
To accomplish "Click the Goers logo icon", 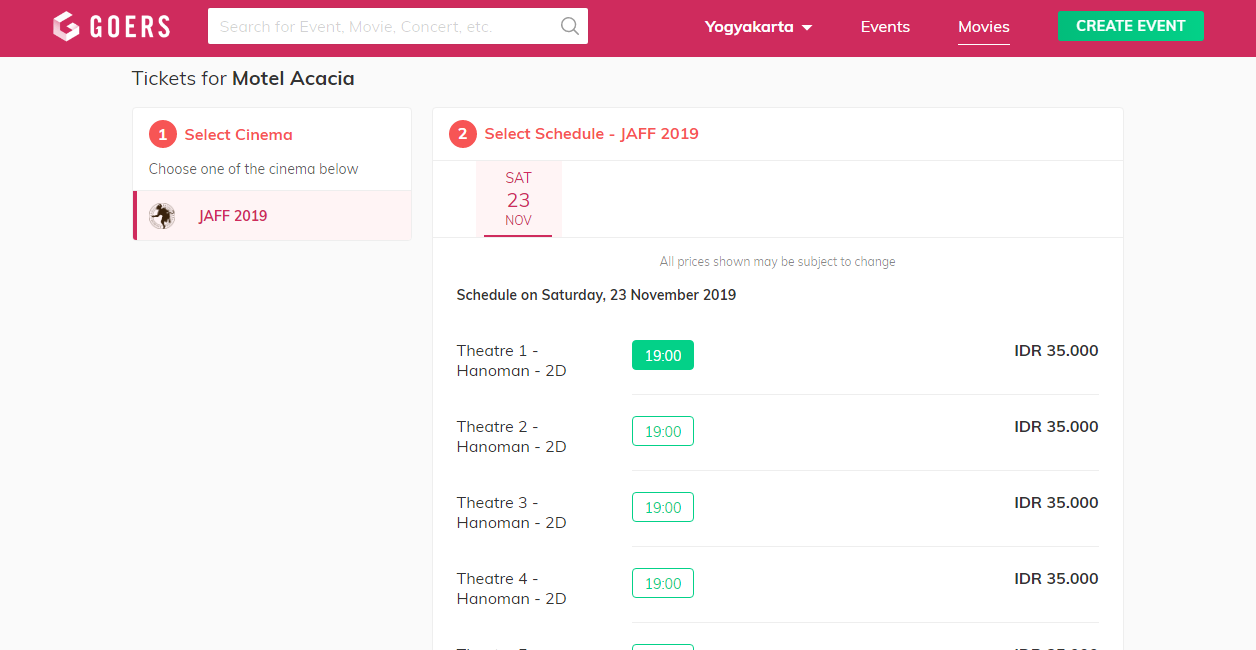I will click(x=66, y=27).
